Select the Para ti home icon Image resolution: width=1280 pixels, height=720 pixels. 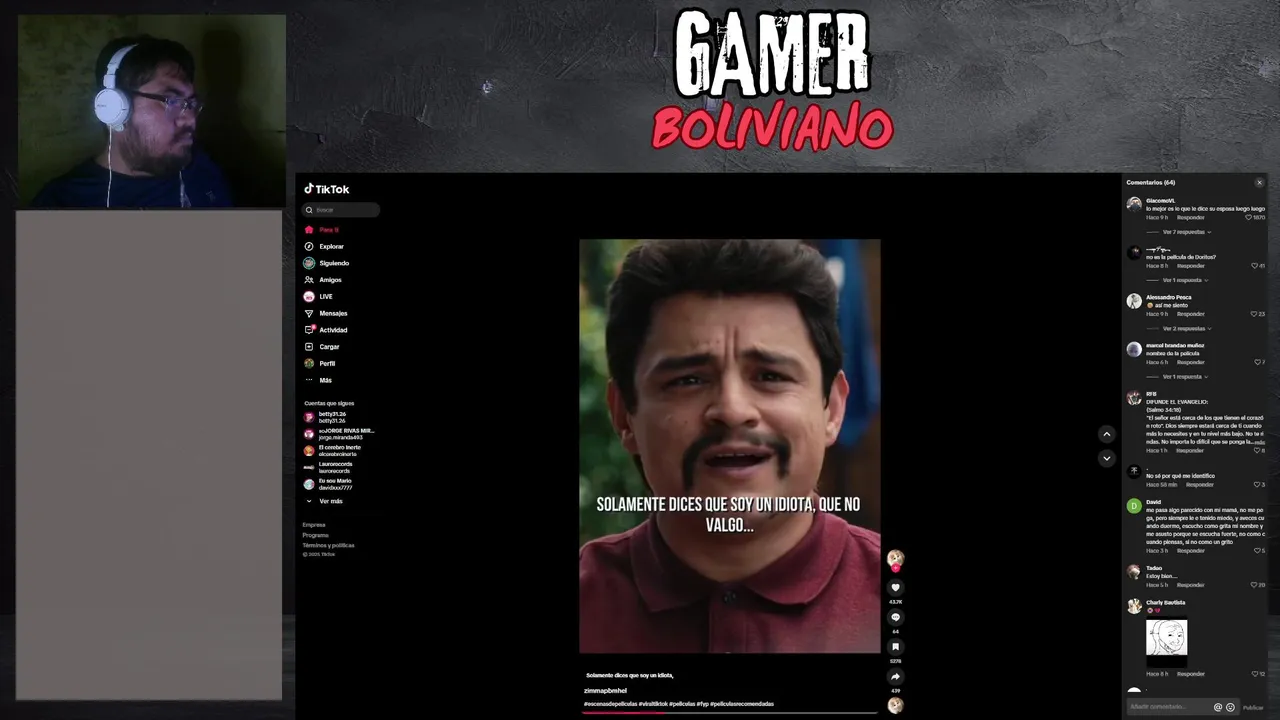309,230
